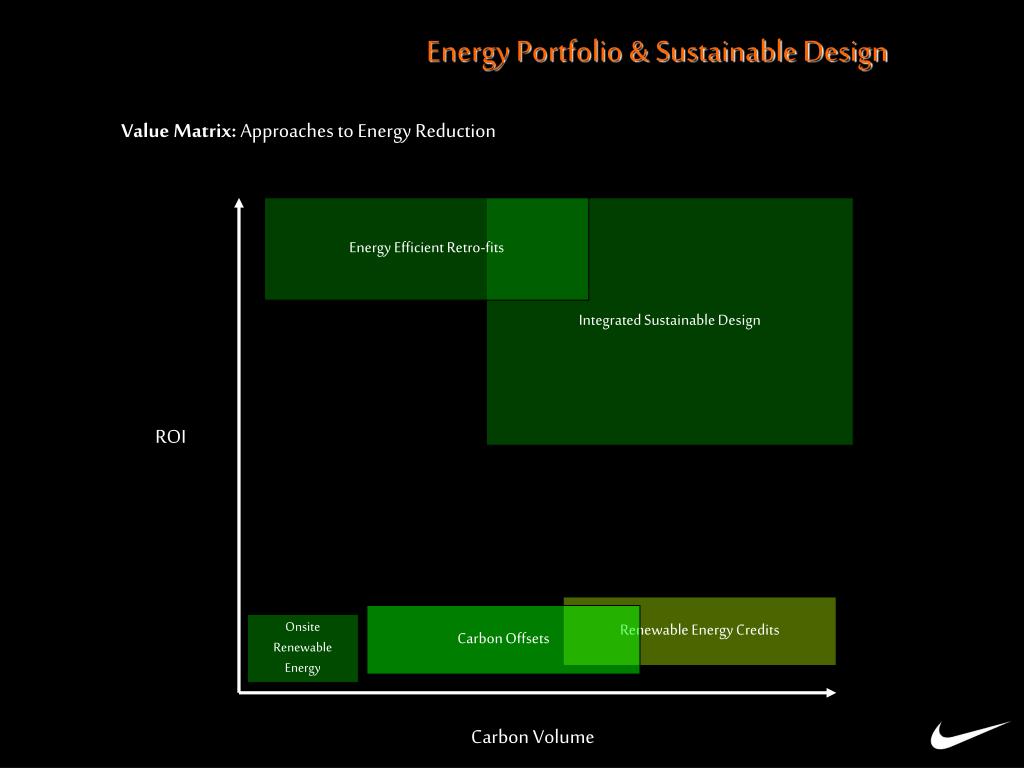
Task: Select the Integrated Sustainable Design rectangle
Action: tap(669, 321)
